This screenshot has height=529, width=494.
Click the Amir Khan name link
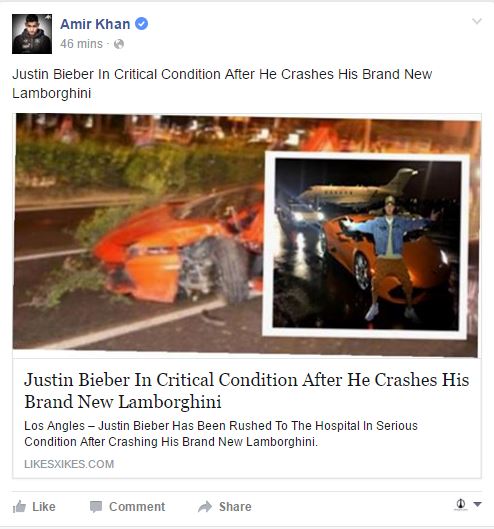(x=95, y=24)
